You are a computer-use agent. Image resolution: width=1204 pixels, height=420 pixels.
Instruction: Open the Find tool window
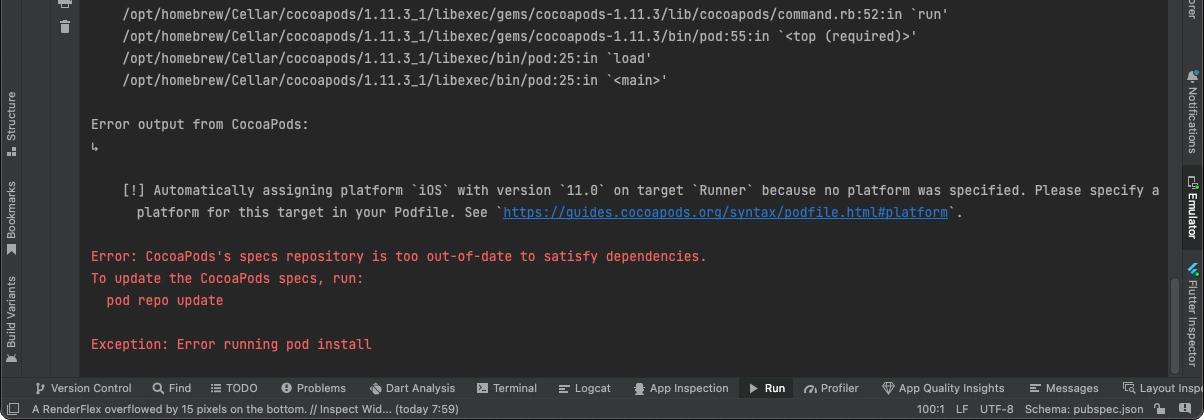pyautogui.click(x=172, y=388)
